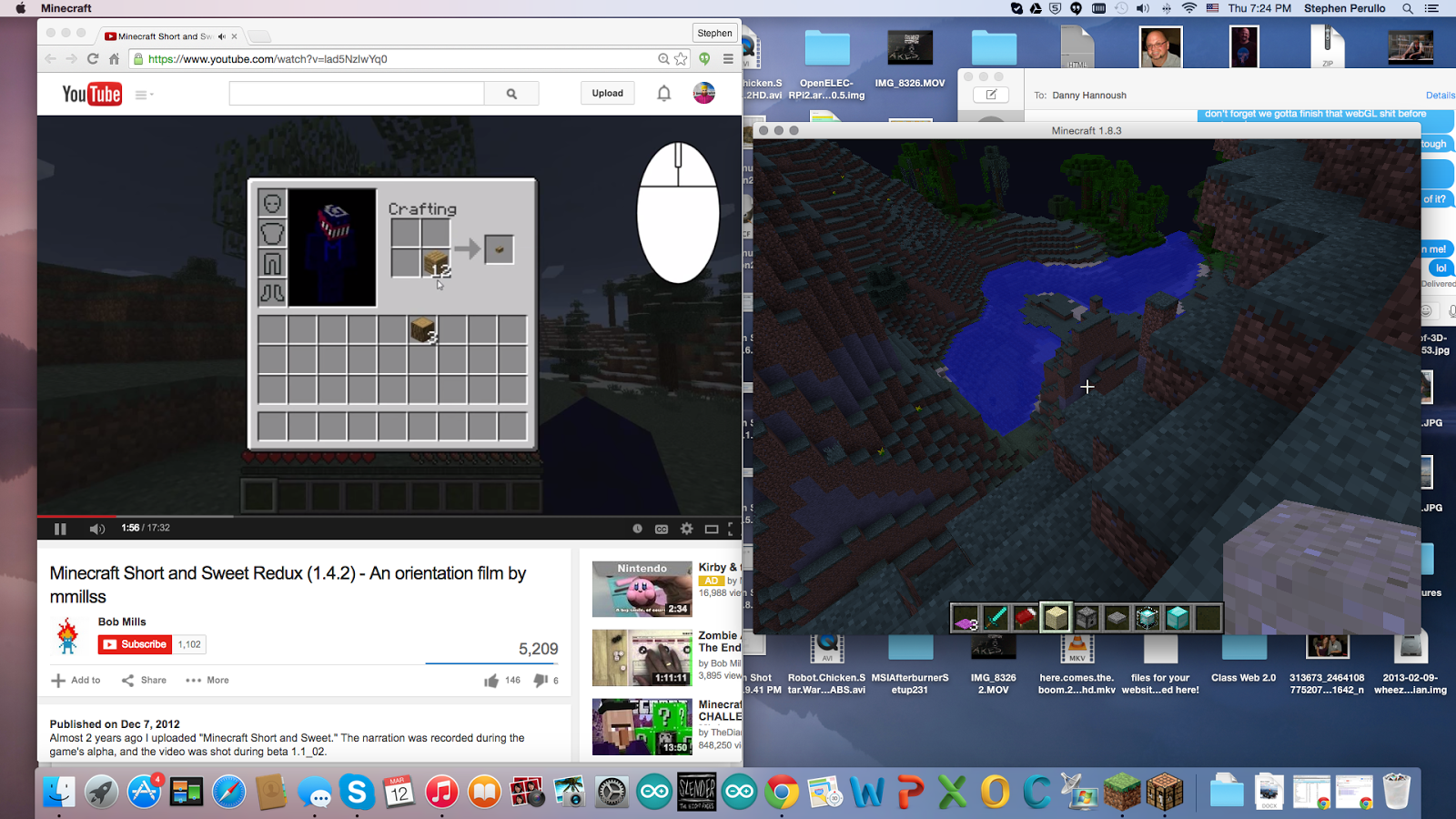Click the Watch Later clock icon
Image resolution: width=1456 pixels, height=819 pixels.
pyautogui.click(x=637, y=529)
